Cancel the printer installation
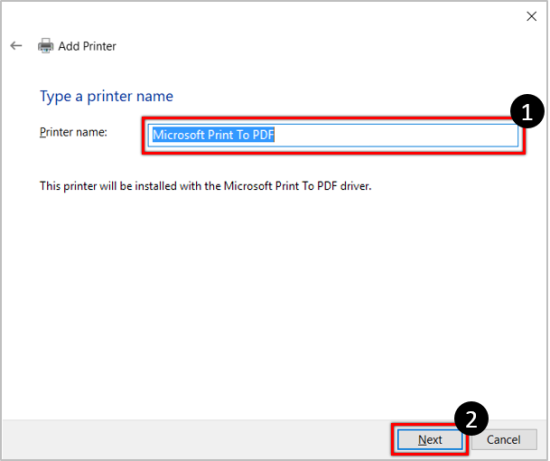The height and width of the screenshot is (461, 550). (x=504, y=440)
